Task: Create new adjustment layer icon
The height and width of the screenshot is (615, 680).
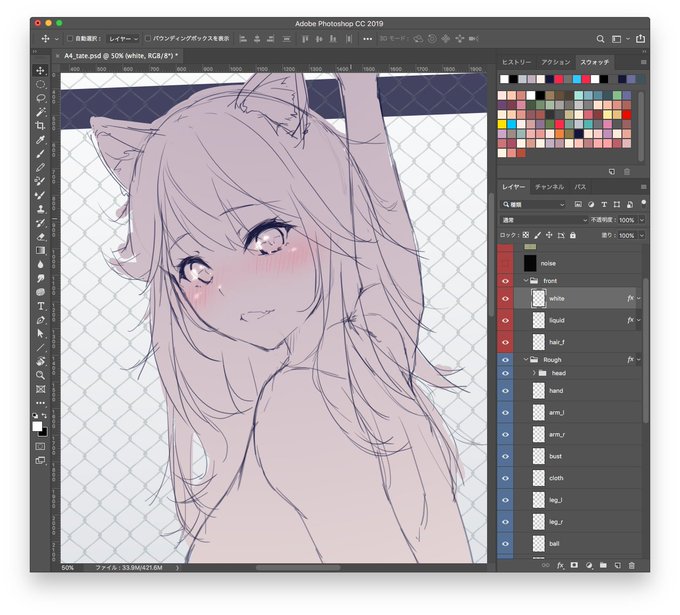Action: (x=589, y=566)
